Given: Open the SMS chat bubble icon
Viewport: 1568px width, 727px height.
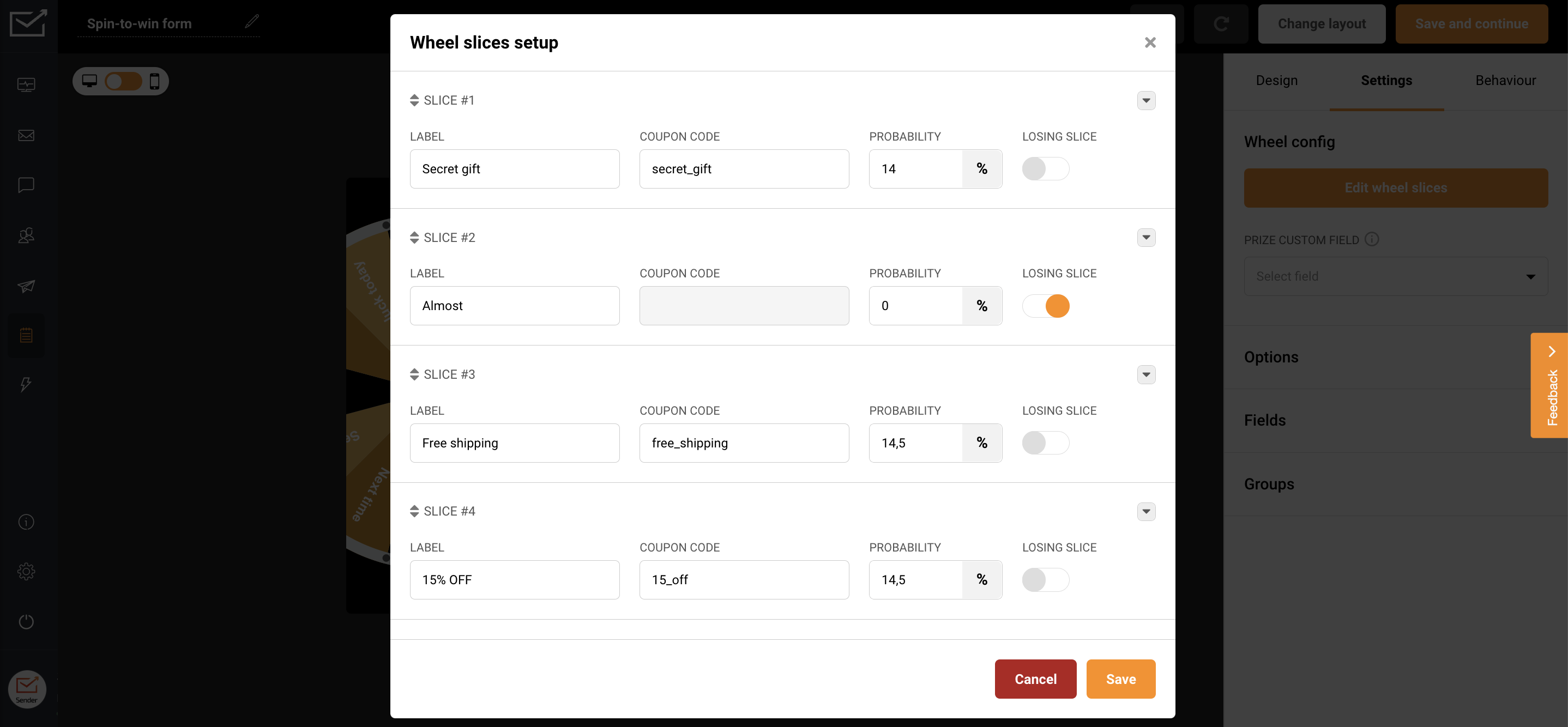Looking at the screenshot, I should coord(26,185).
